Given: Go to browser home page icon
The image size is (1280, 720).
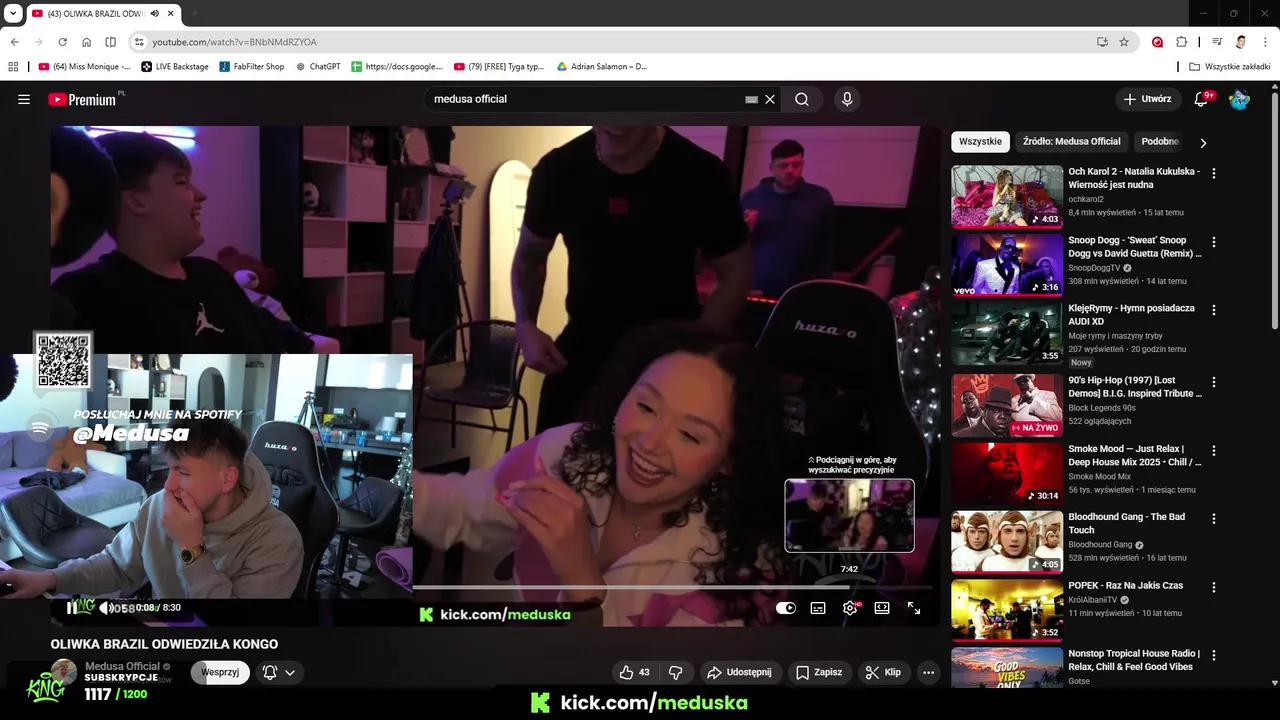Looking at the screenshot, I should pos(87,42).
